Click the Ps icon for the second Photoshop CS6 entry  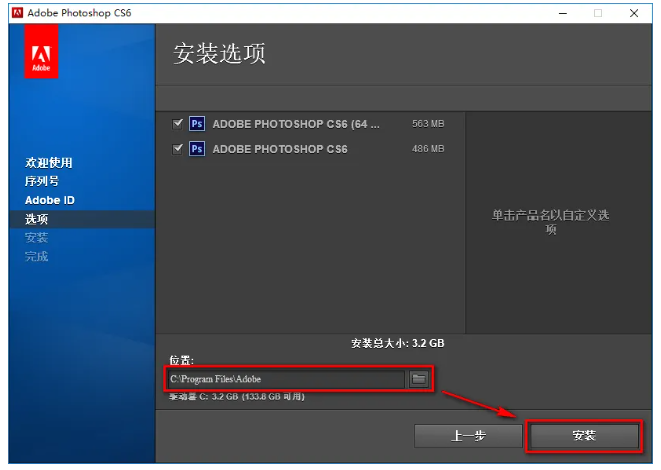197,149
